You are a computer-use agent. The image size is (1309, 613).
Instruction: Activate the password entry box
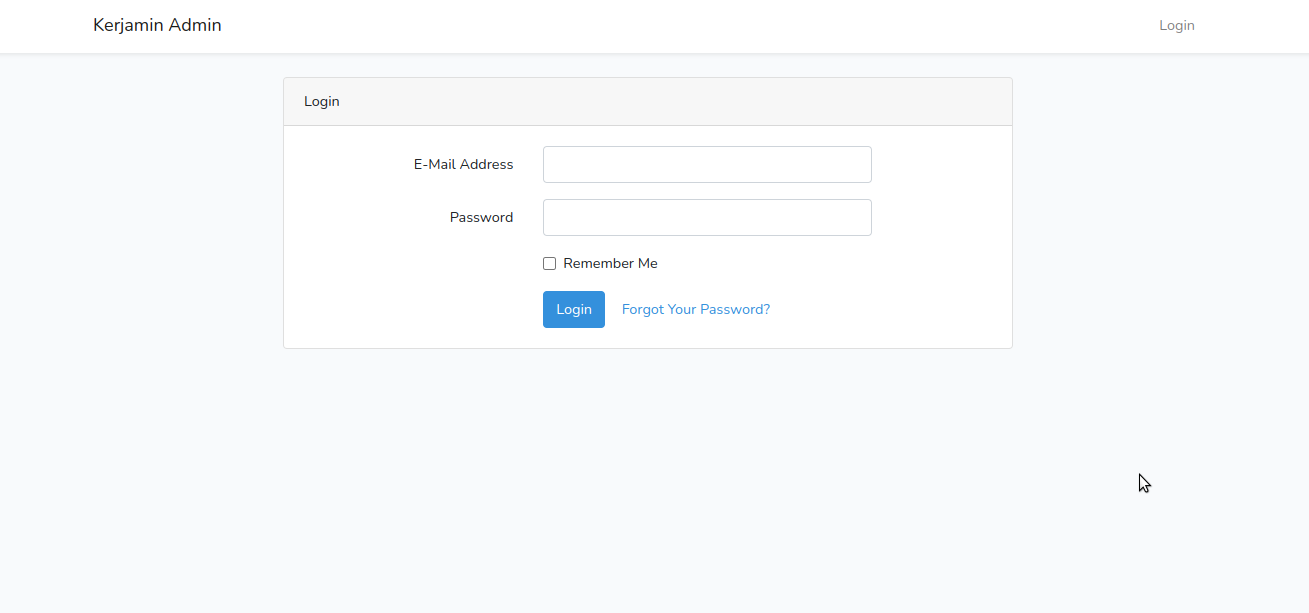pos(706,217)
